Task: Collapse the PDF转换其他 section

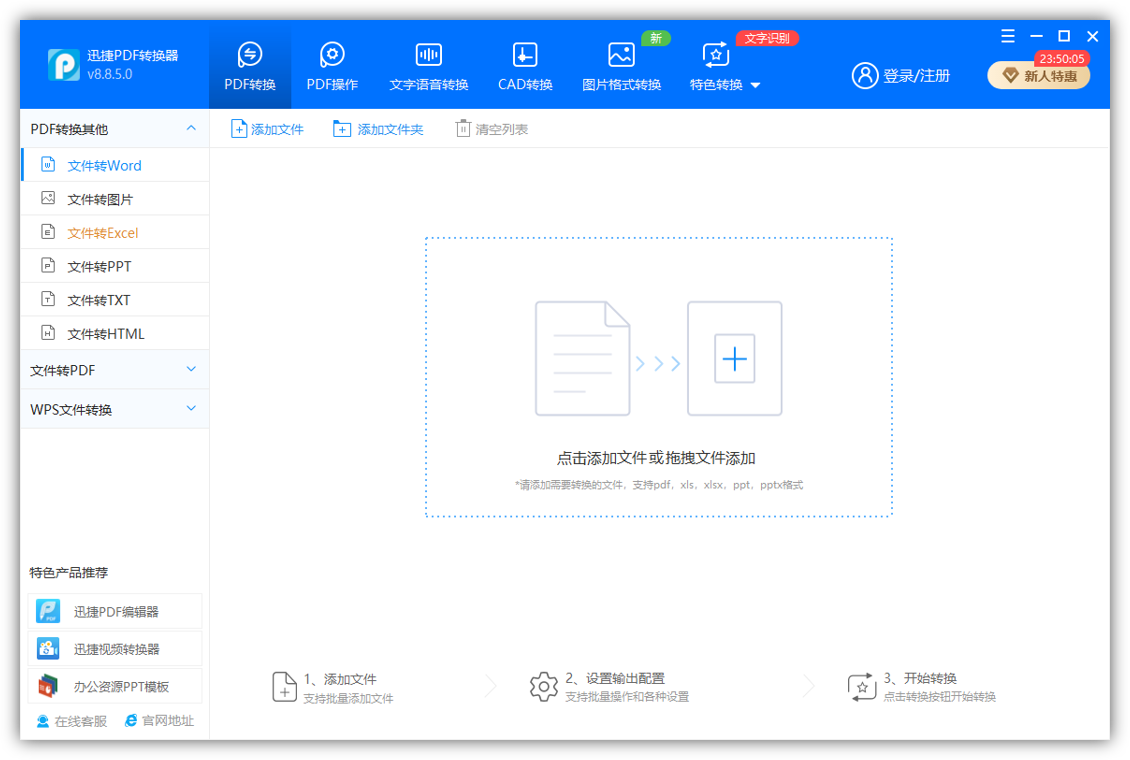Action: pyautogui.click(x=191, y=128)
